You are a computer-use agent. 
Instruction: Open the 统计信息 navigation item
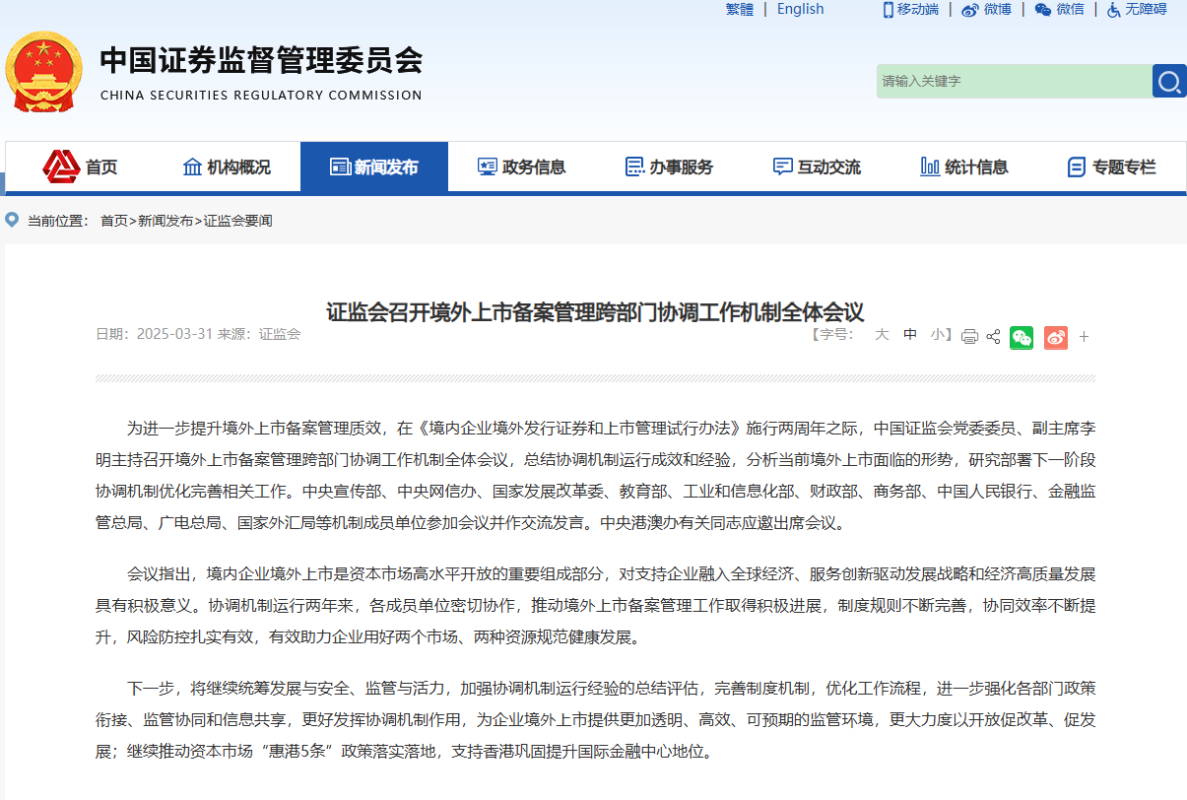tap(964, 167)
